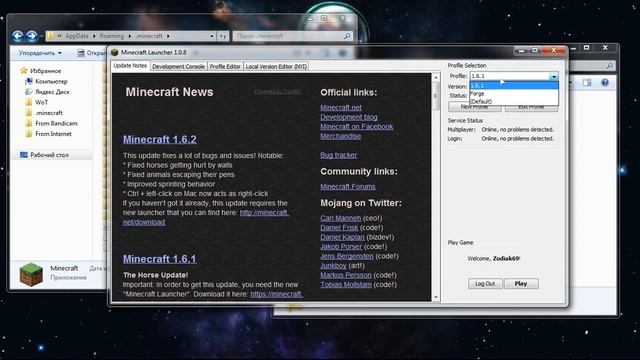Click the Powered by Tumblr link
Viewport: 640px width, 360px height.
[277, 91]
